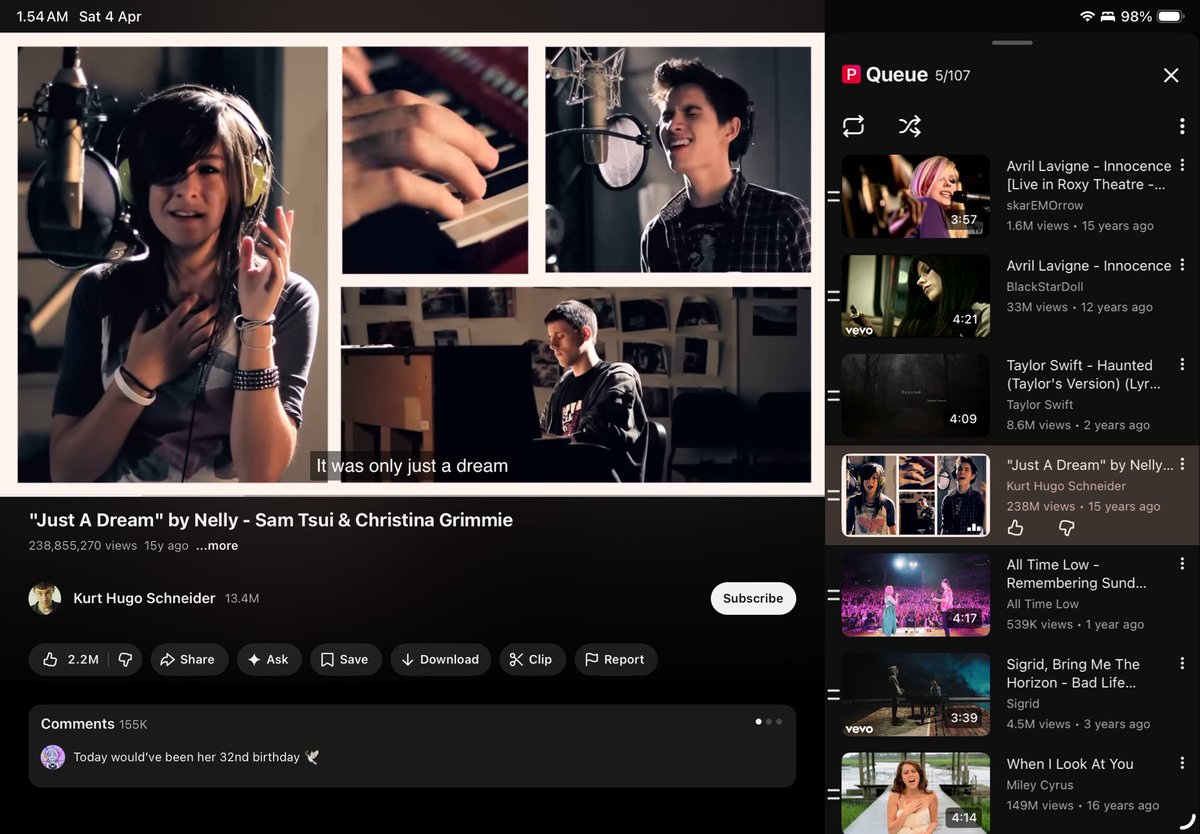
Task: Tap the "Sigrid" channel name in queue
Action: pos(1023,704)
